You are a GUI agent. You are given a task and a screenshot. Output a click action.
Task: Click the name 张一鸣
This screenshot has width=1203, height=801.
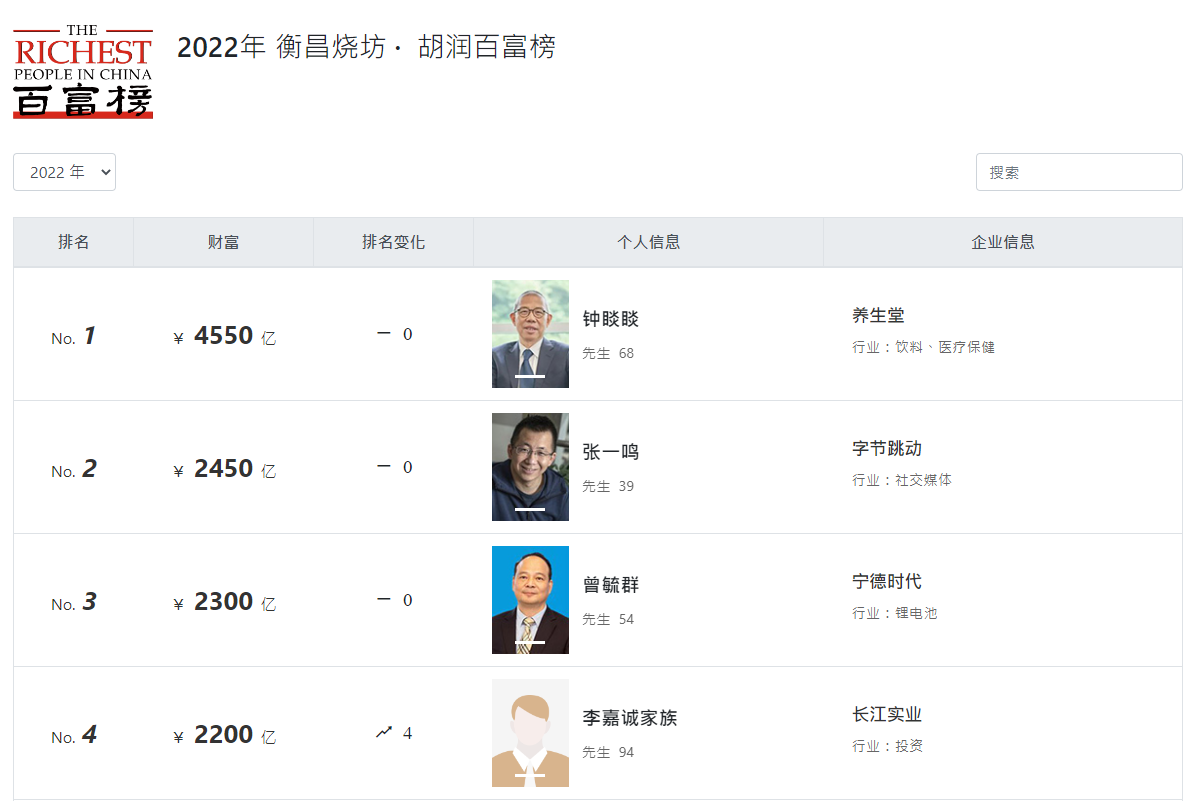click(x=610, y=453)
